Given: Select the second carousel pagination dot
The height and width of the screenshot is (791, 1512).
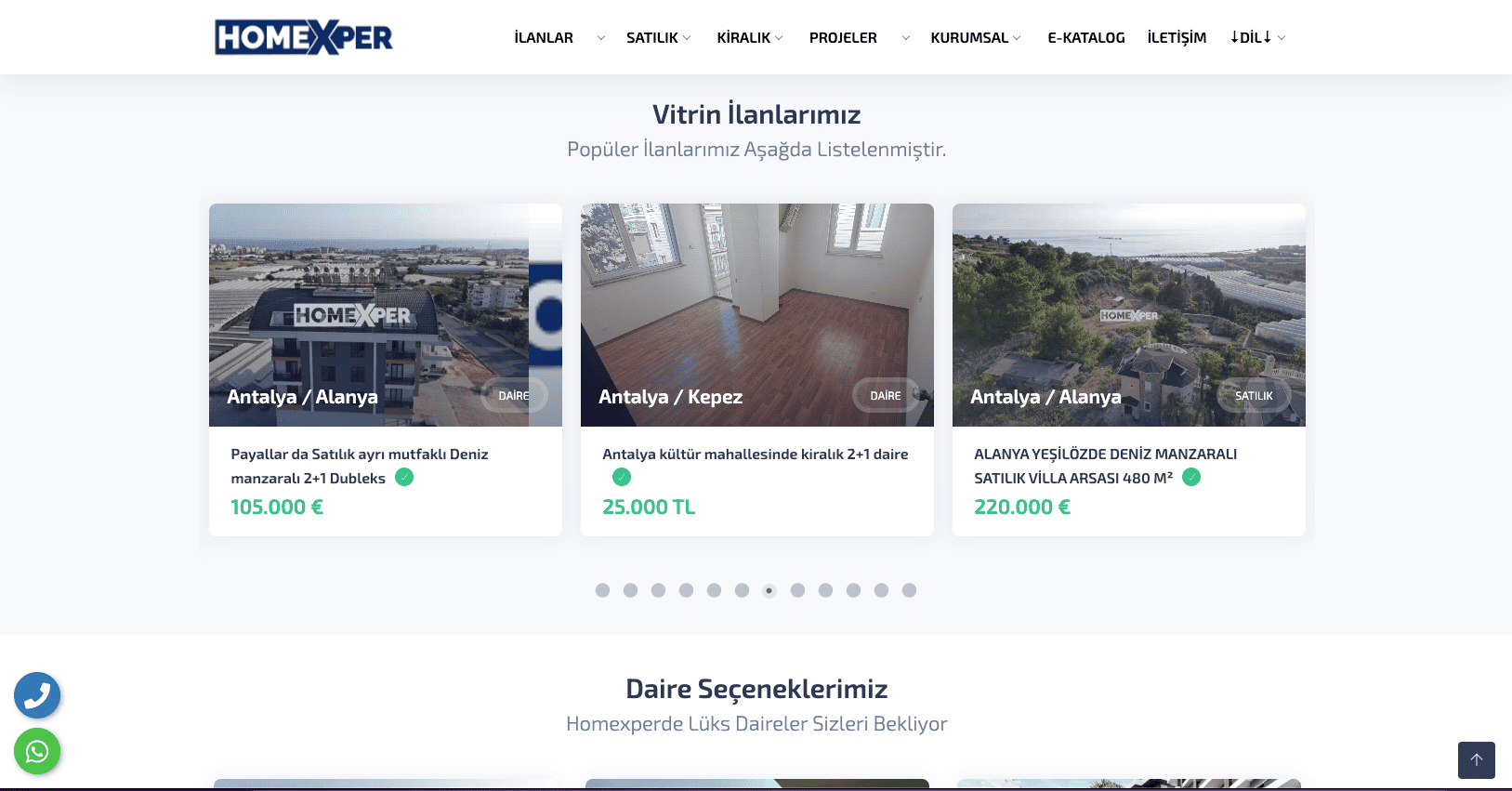Looking at the screenshot, I should pos(630,590).
